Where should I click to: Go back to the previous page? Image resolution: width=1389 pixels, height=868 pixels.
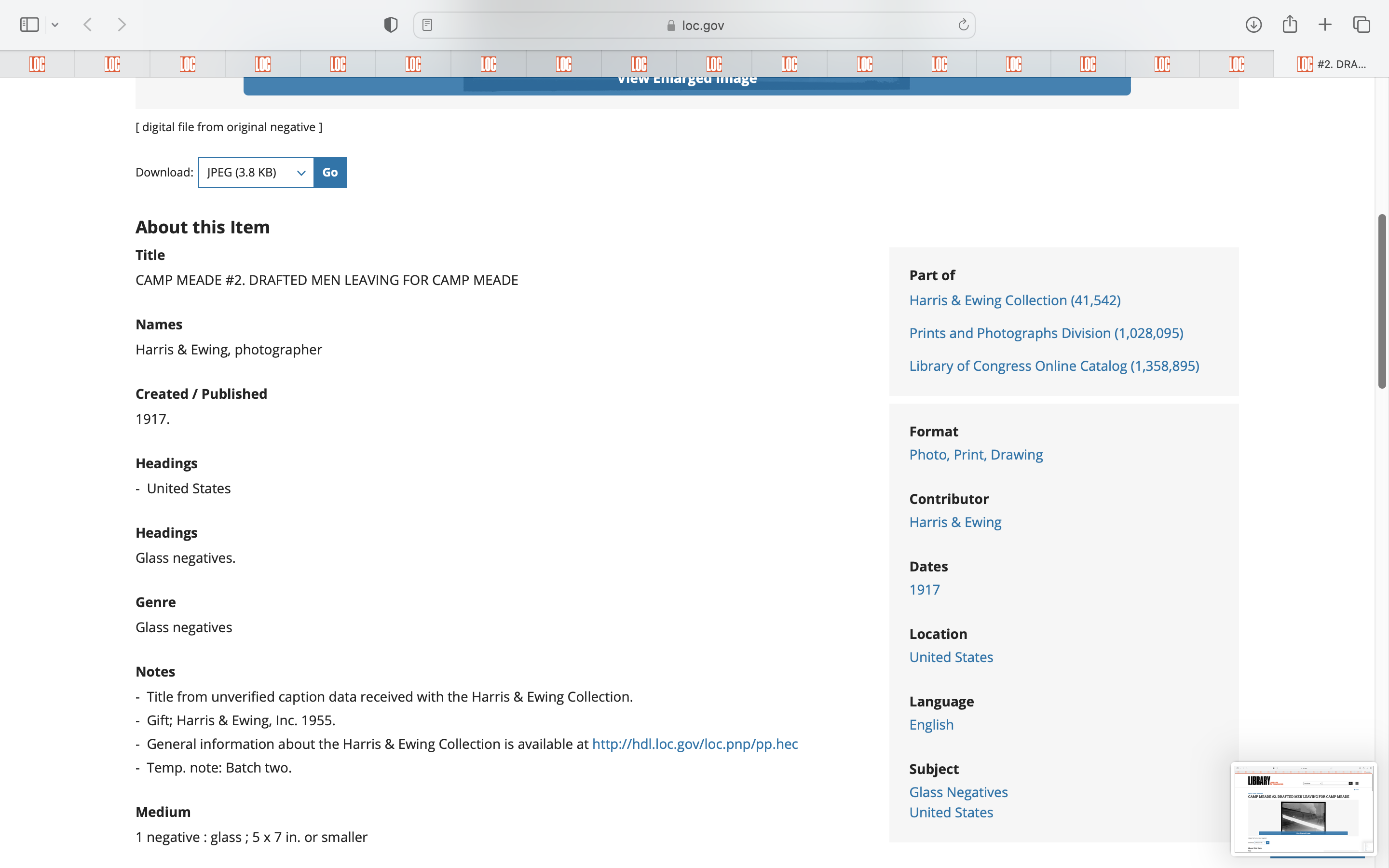pyautogui.click(x=87, y=25)
